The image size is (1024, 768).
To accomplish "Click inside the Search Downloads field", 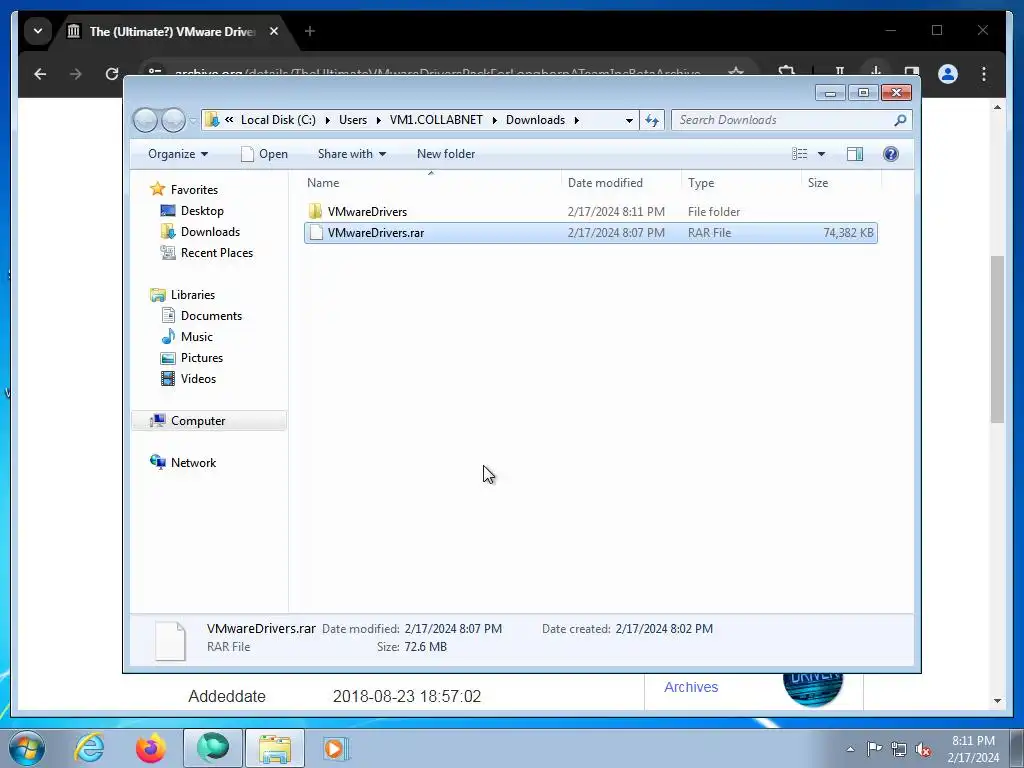I will [x=782, y=120].
